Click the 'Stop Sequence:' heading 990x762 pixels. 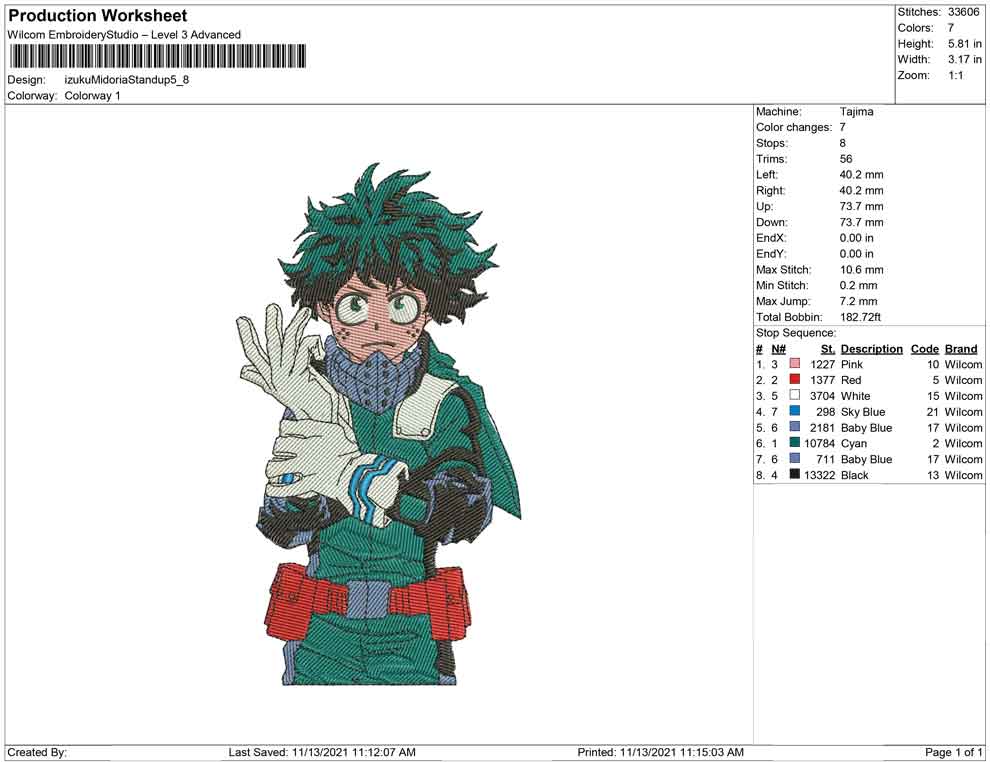tap(796, 333)
